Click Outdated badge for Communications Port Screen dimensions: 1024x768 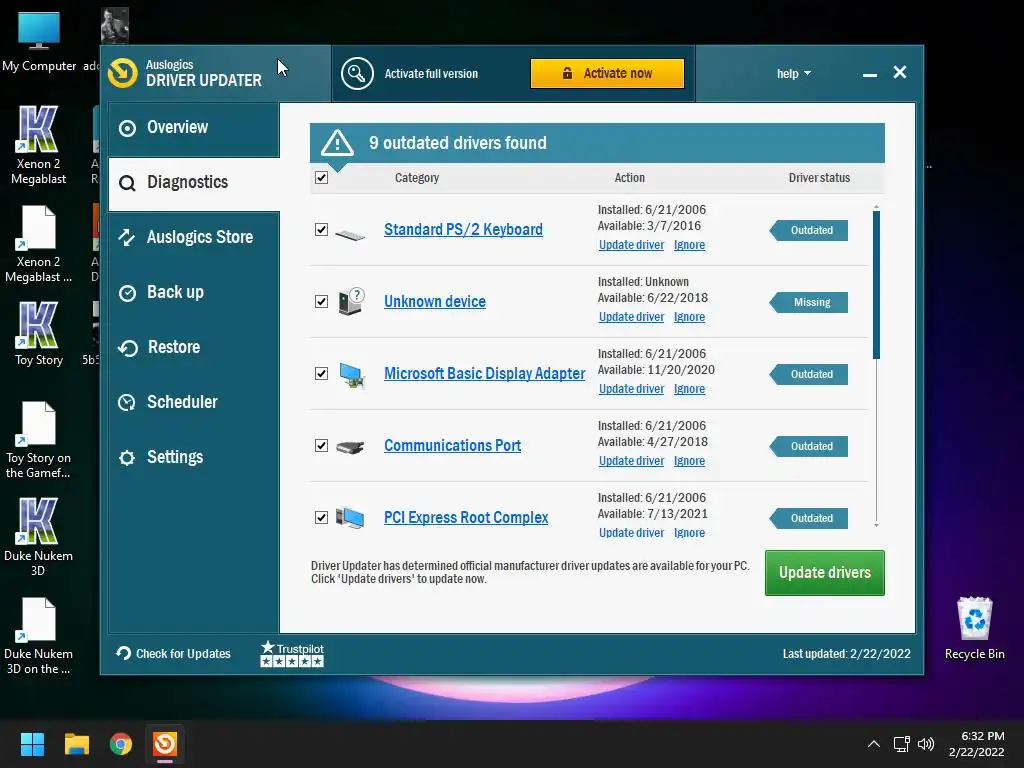tap(808, 447)
